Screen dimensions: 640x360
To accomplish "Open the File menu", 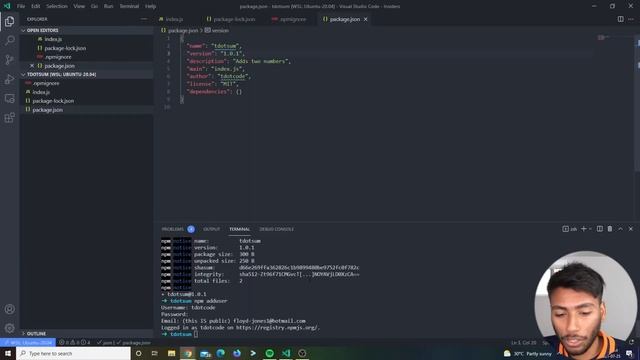I will pyautogui.click(x=21, y=6).
